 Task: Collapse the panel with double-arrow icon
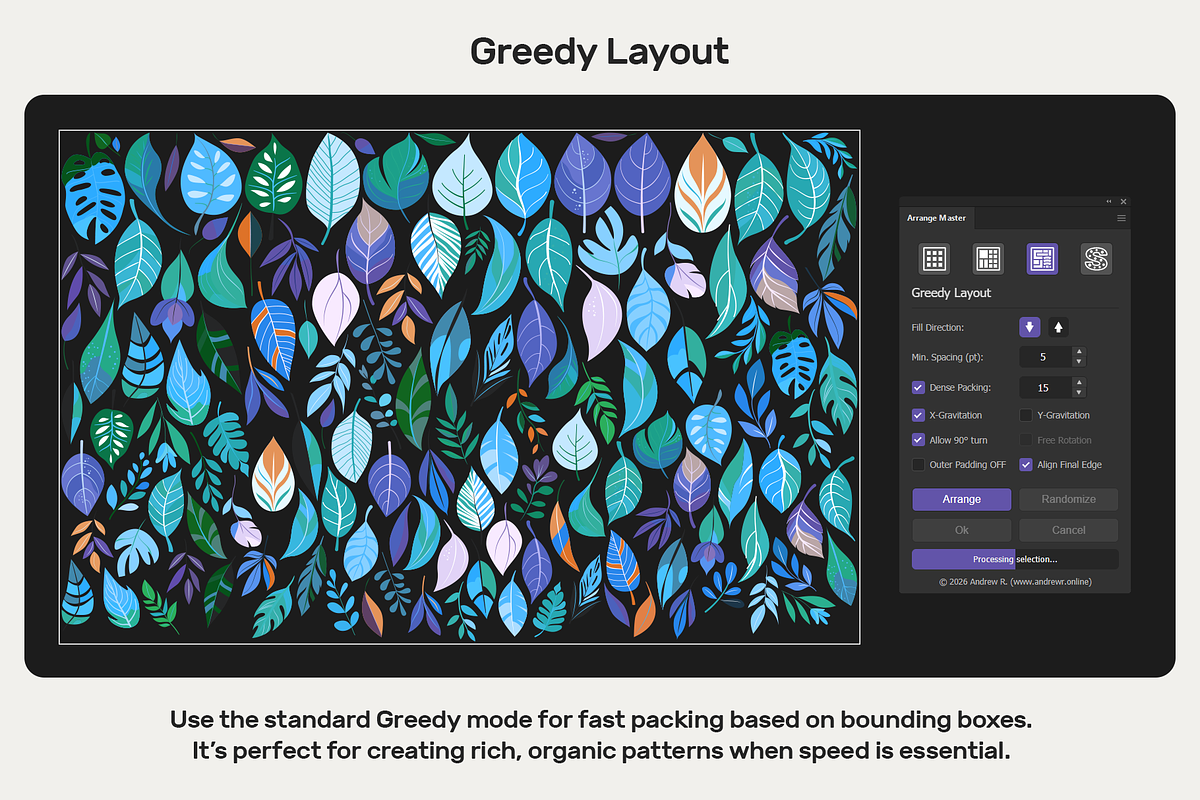[1109, 201]
